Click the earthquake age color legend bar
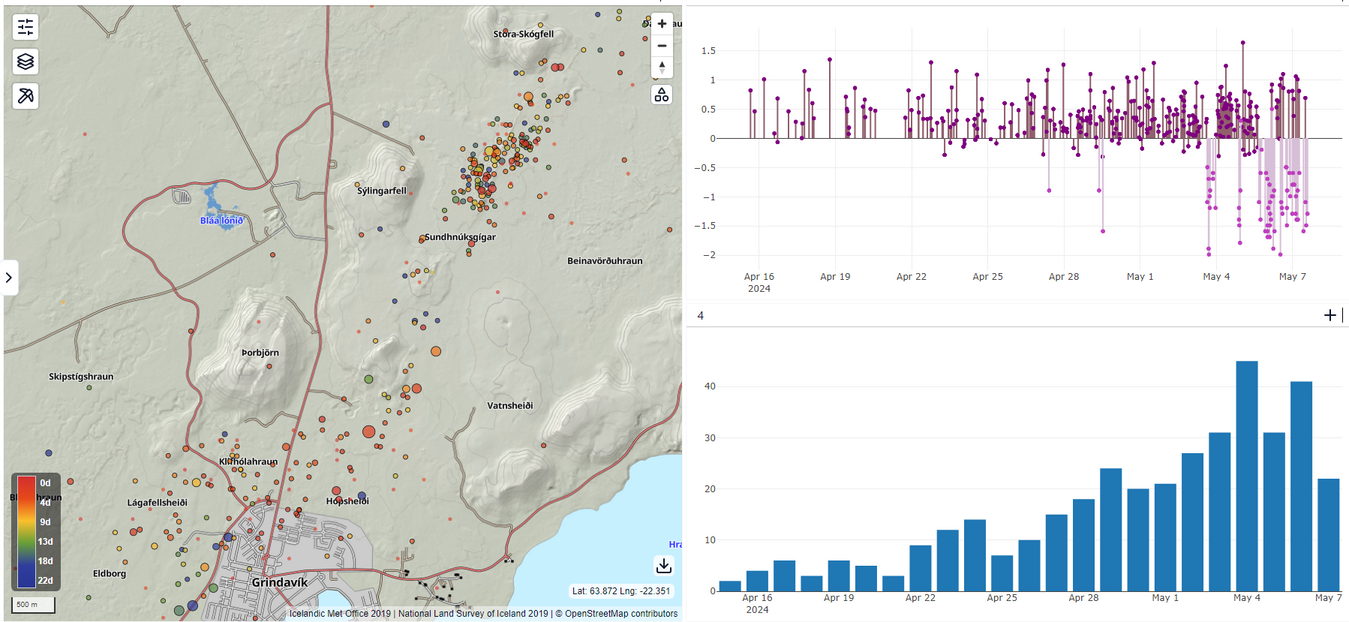Screen dimensions: 1349x622 click(27, 532)
